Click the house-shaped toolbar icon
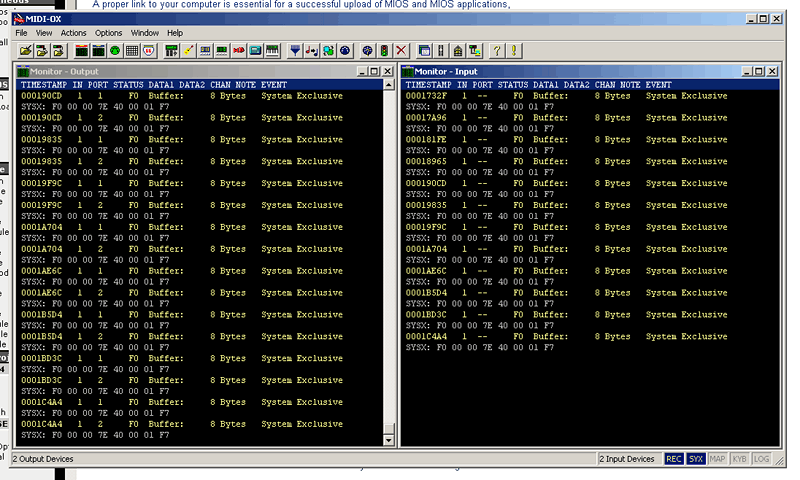 (458, 50)
